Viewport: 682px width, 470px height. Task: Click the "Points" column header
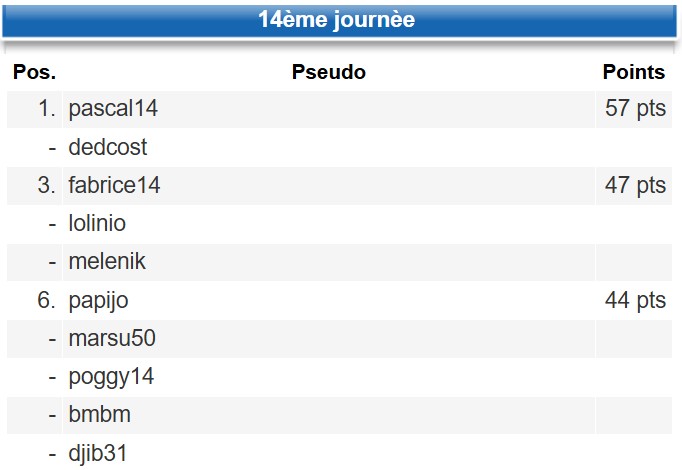point(633,72)
